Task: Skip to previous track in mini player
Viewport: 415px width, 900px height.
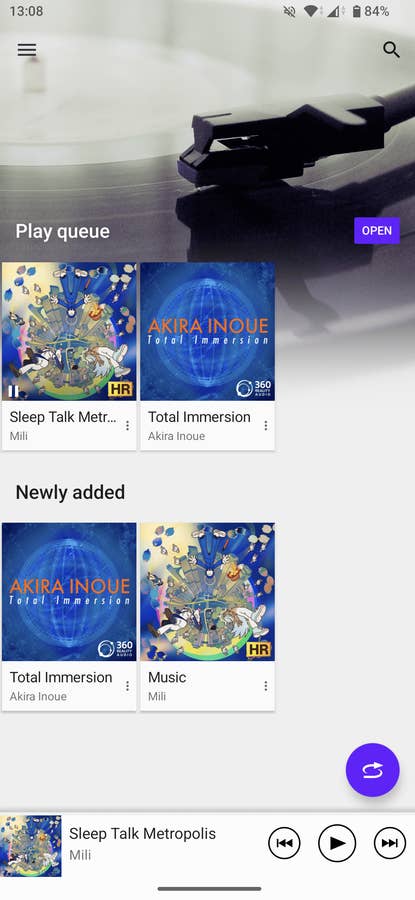Action: (x=284, y=843)
